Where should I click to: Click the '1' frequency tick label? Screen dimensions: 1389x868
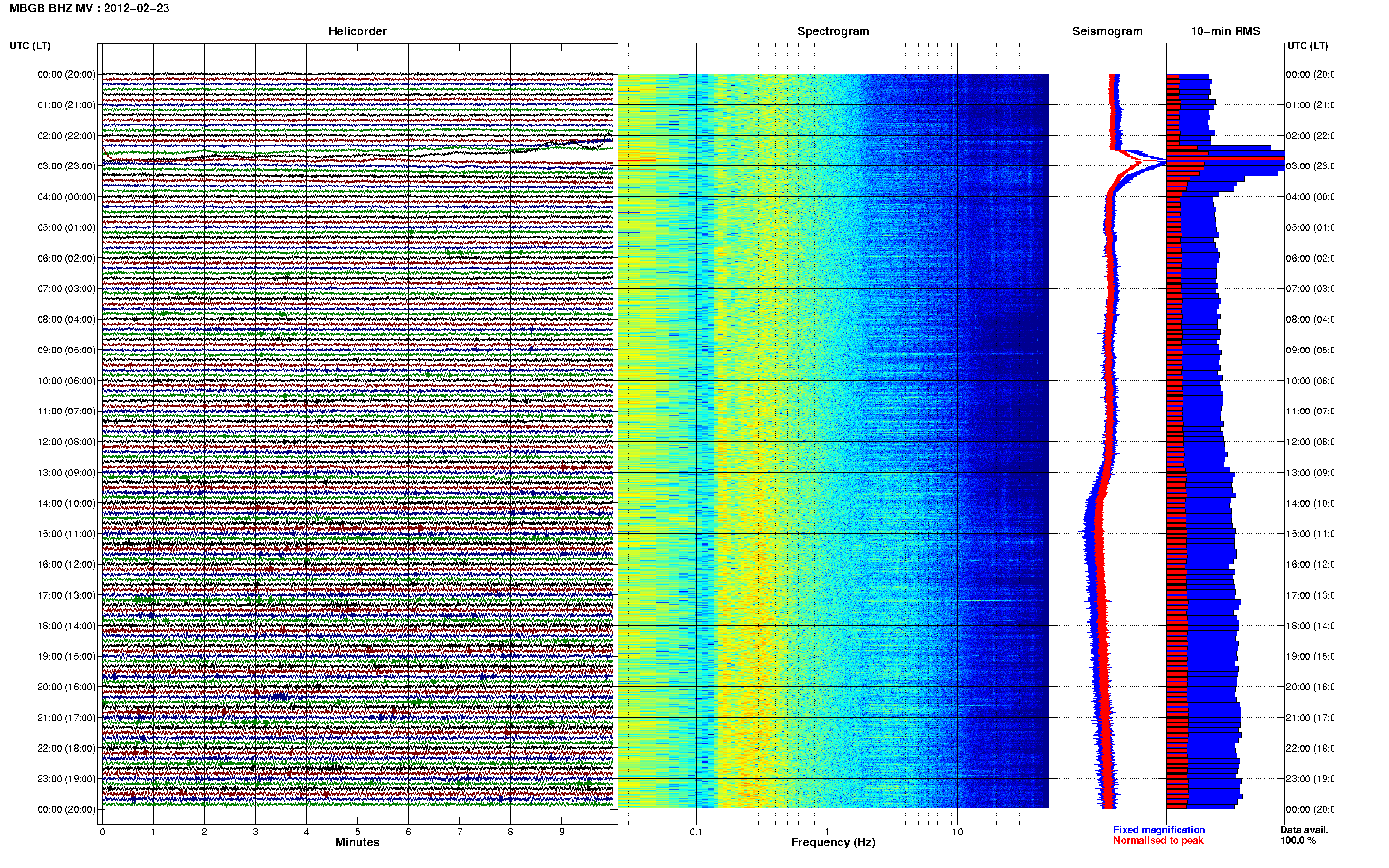coord(827,832)
